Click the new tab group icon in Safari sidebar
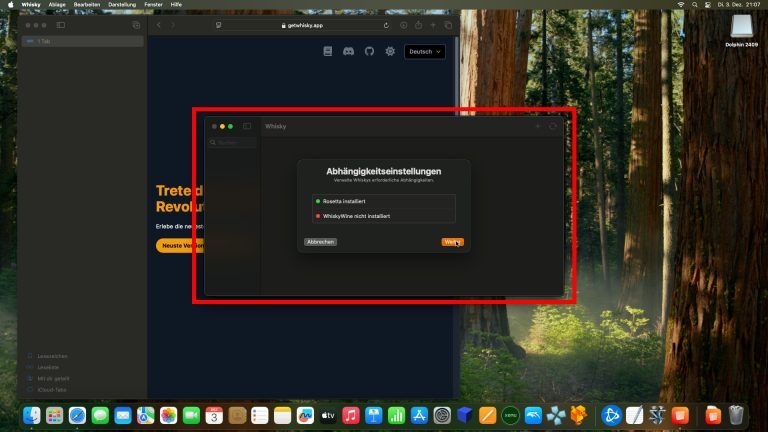Screen dimensions: 768x432 pos(136,25)
